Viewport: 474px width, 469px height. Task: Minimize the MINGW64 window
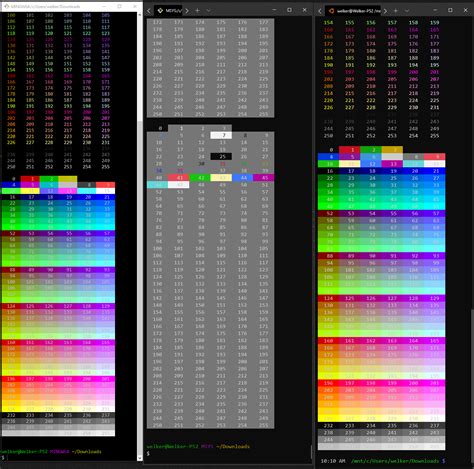[x=104, y=6]
